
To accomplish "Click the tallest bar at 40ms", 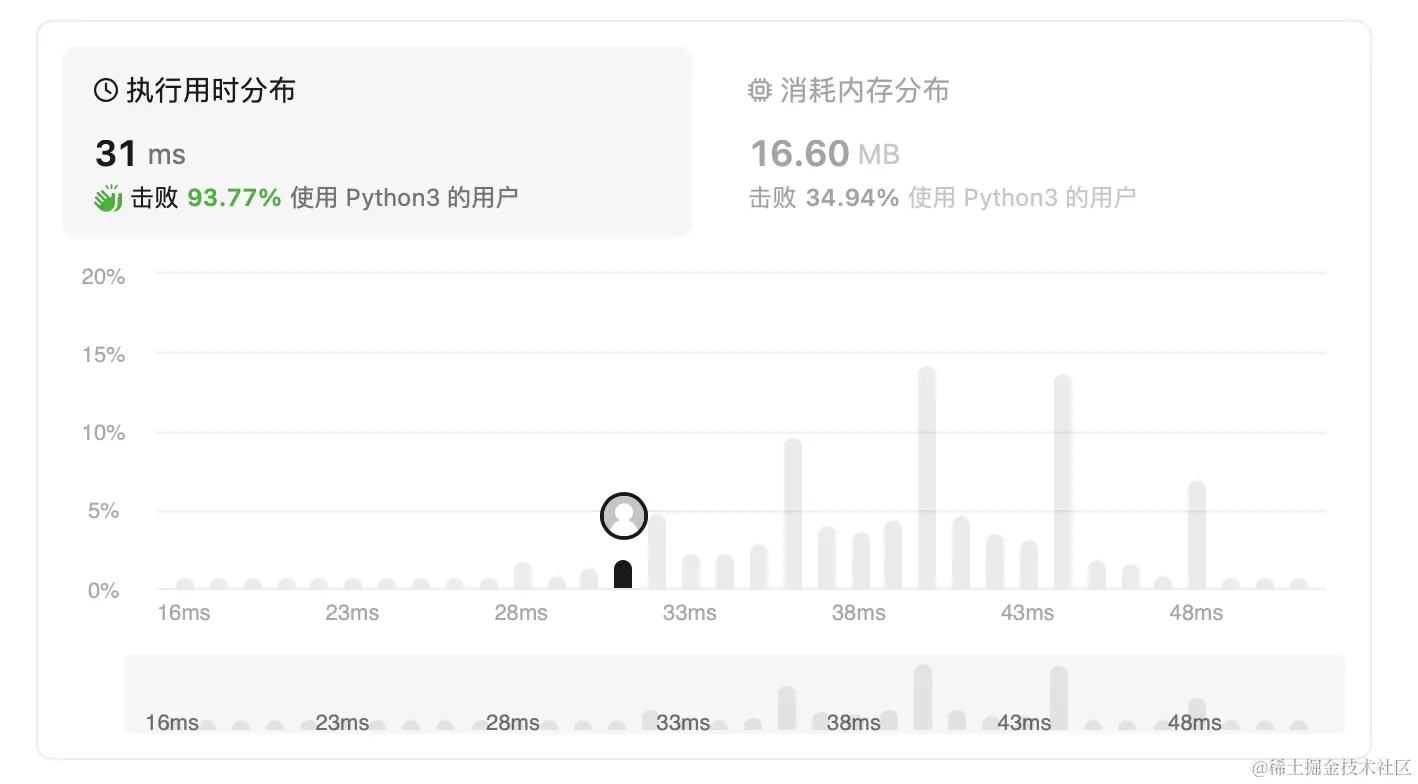I will 927,478.
